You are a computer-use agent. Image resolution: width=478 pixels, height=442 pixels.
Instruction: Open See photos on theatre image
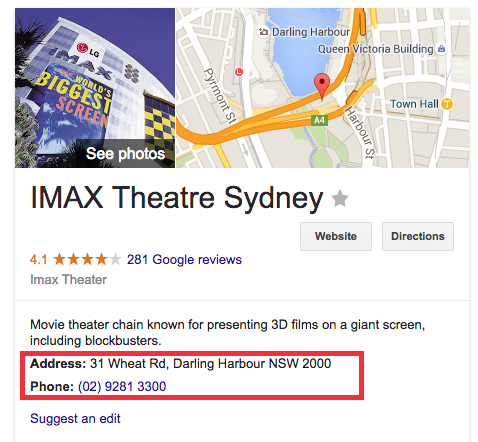click(125, 154)
